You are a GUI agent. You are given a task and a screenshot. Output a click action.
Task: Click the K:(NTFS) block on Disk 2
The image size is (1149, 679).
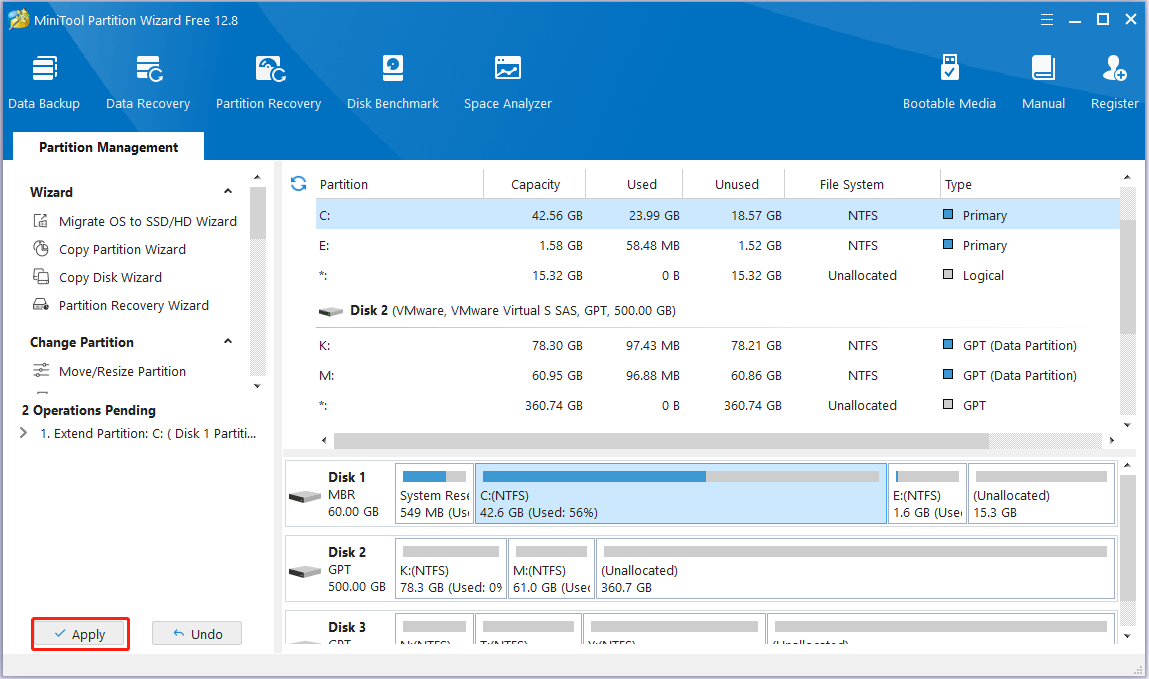coord(451,568)
